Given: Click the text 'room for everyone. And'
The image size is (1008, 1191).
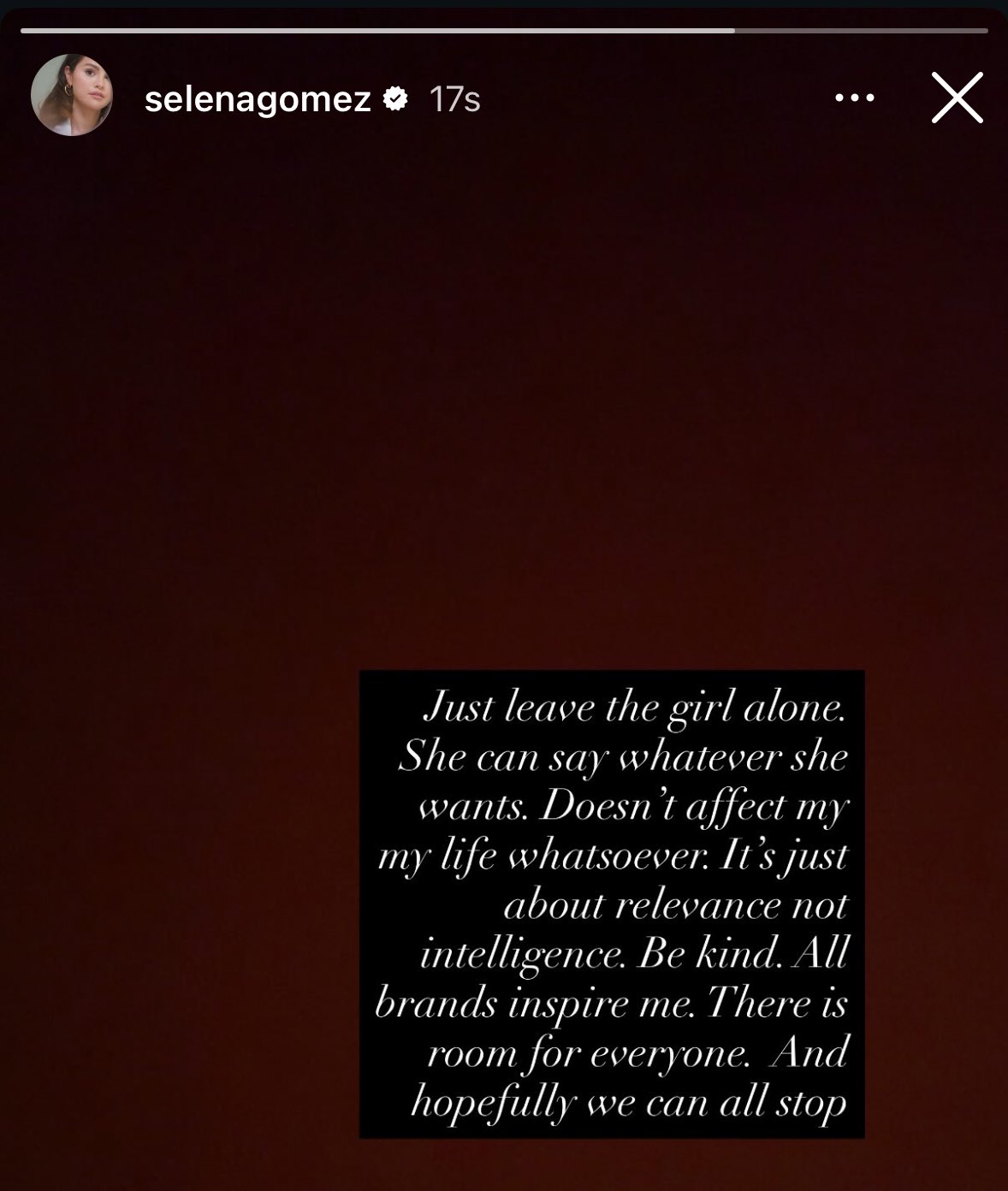Looking at the screenshot, I should pos(637,1053).
